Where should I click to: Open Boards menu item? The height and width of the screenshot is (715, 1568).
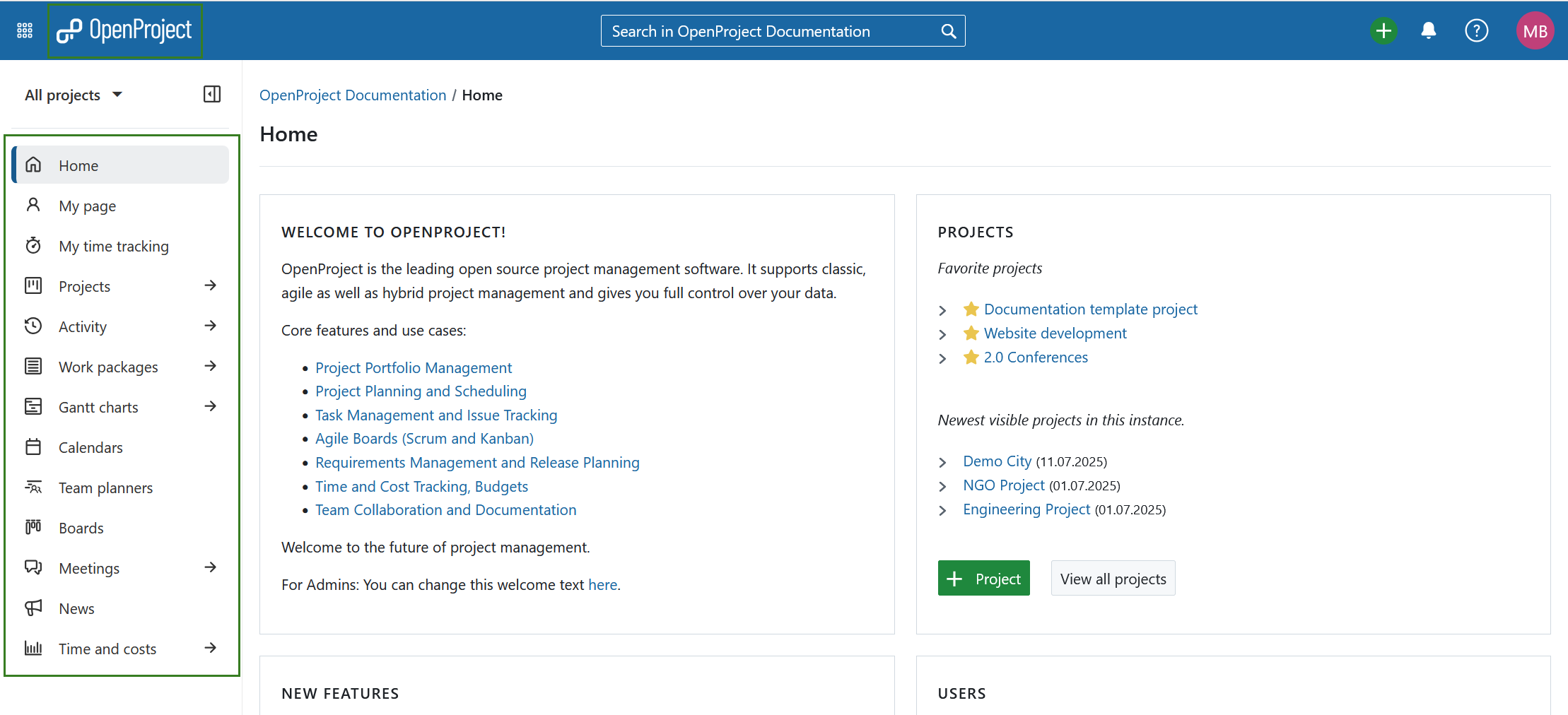point(121,528)
